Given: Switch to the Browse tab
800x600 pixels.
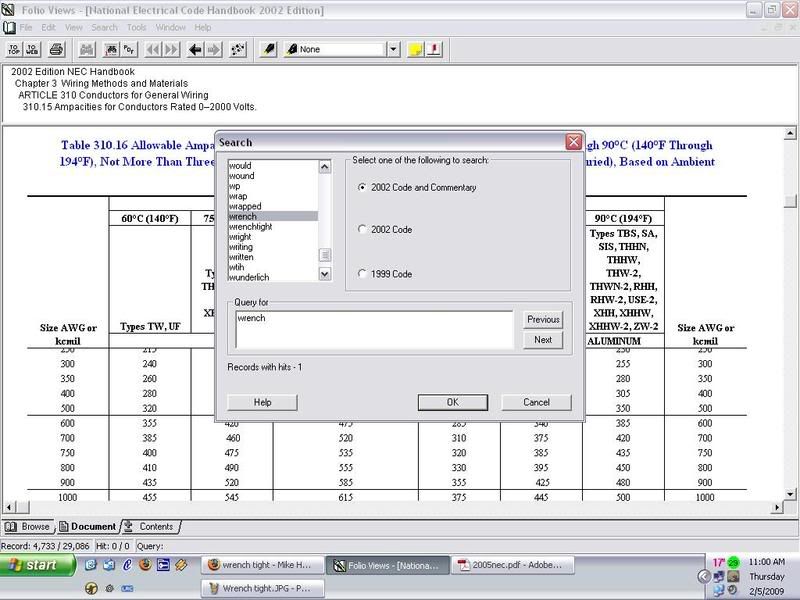Looking at the screenshot, I should pos(28,527).
